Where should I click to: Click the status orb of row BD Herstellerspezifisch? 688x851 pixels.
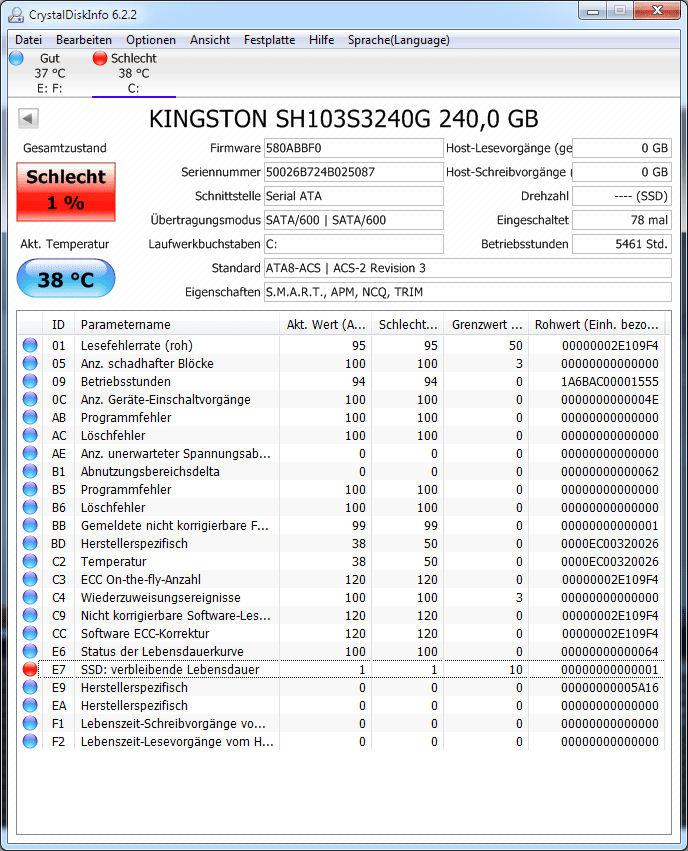[x=30, y=543]
